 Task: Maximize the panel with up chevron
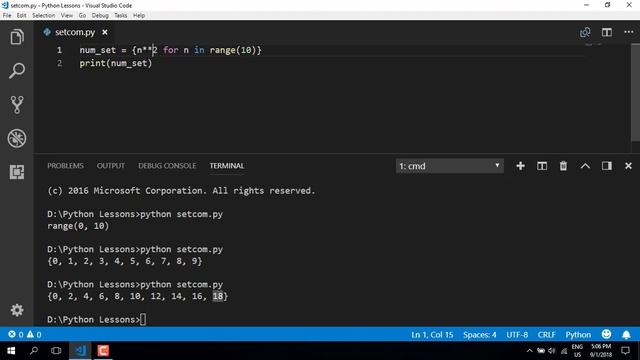click(585, 166)
